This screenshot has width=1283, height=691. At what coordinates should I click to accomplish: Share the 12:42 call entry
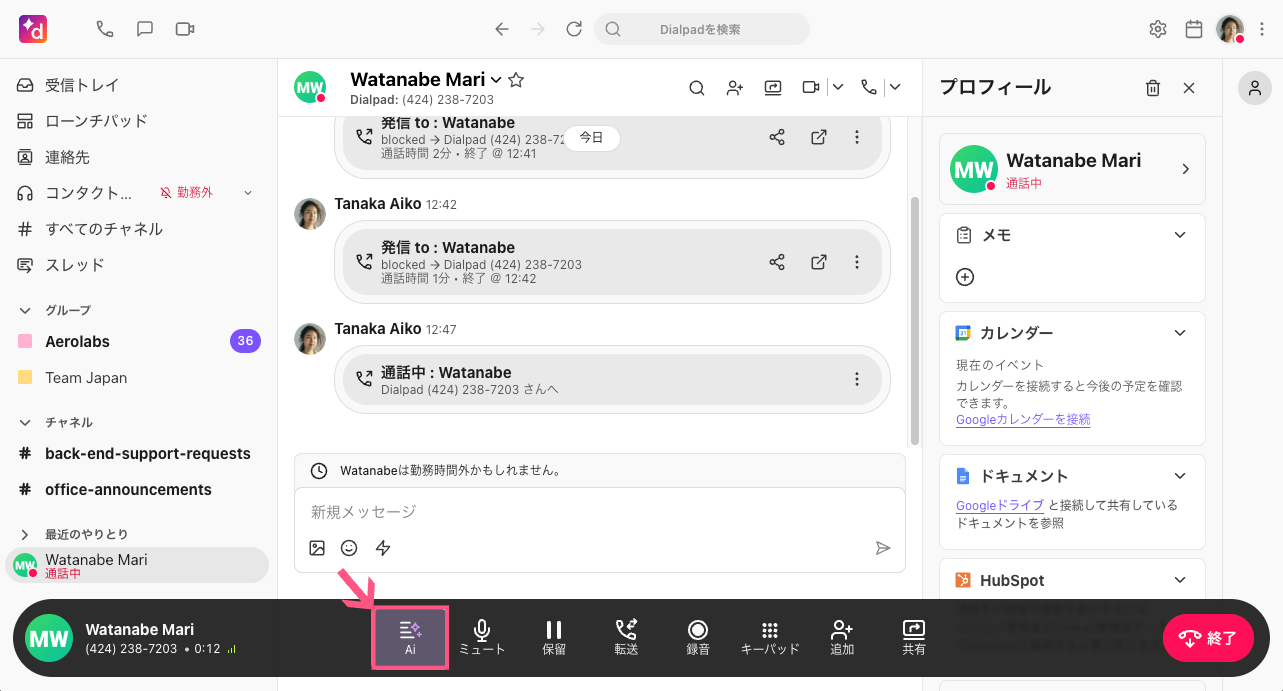tap(777, 262)
